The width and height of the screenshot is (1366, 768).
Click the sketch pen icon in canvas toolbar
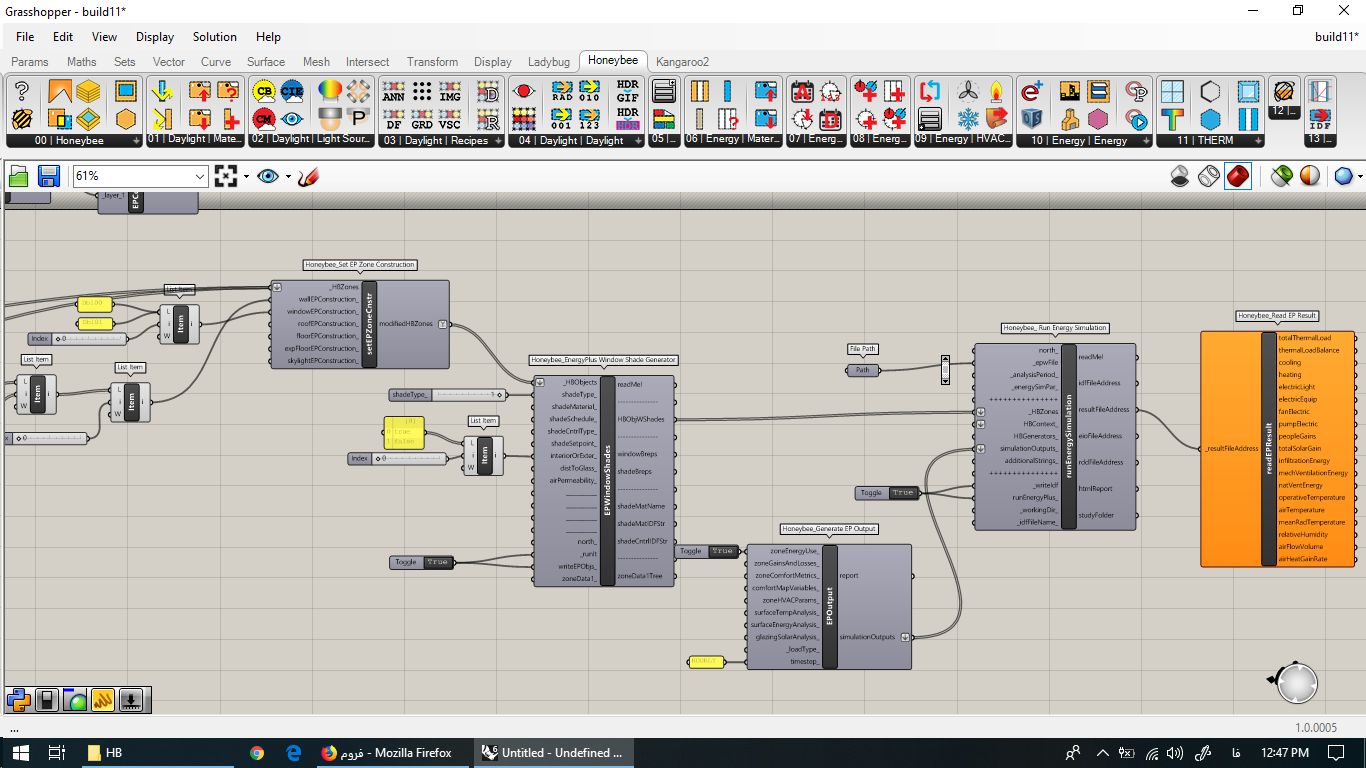308,176
